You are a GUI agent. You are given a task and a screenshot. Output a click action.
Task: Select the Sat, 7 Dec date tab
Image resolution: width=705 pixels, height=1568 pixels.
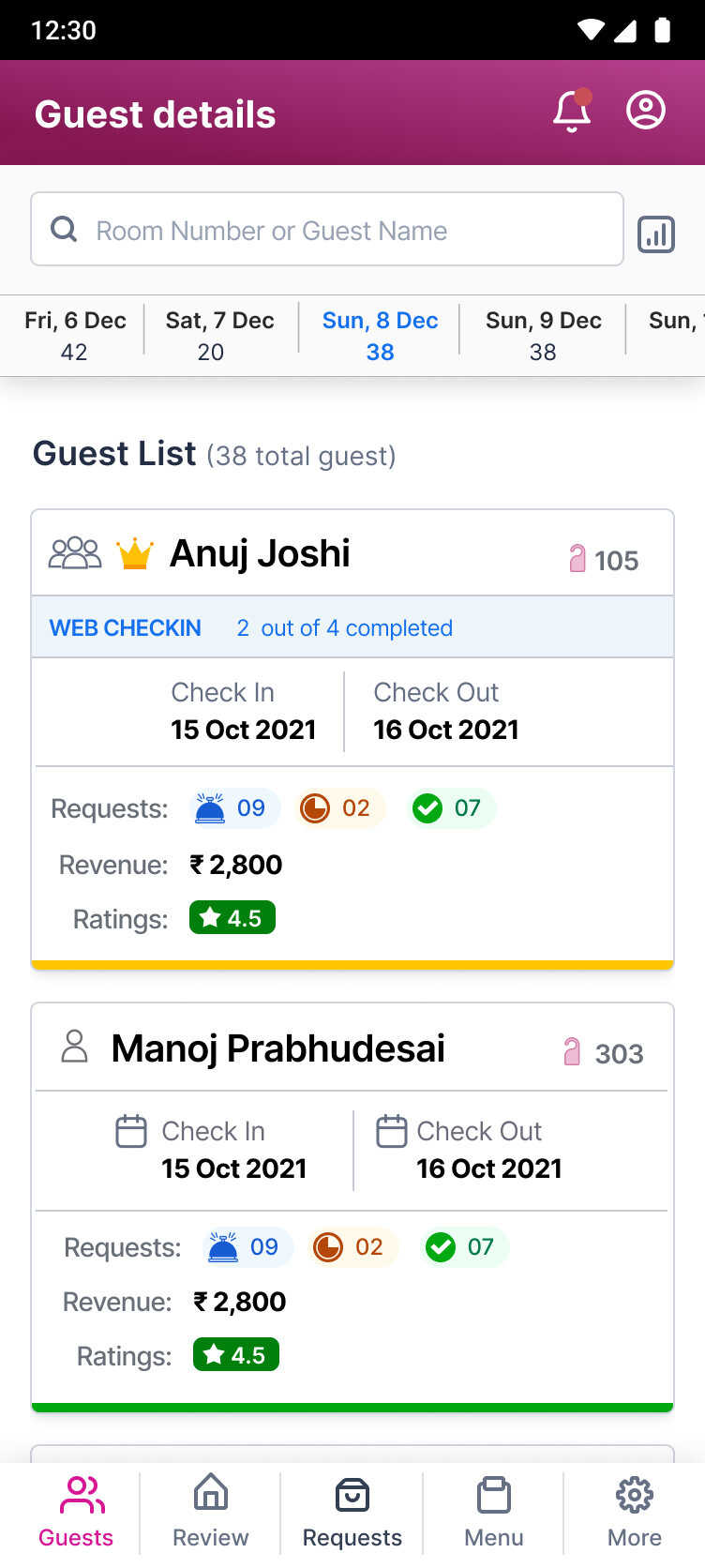[219, 336]
